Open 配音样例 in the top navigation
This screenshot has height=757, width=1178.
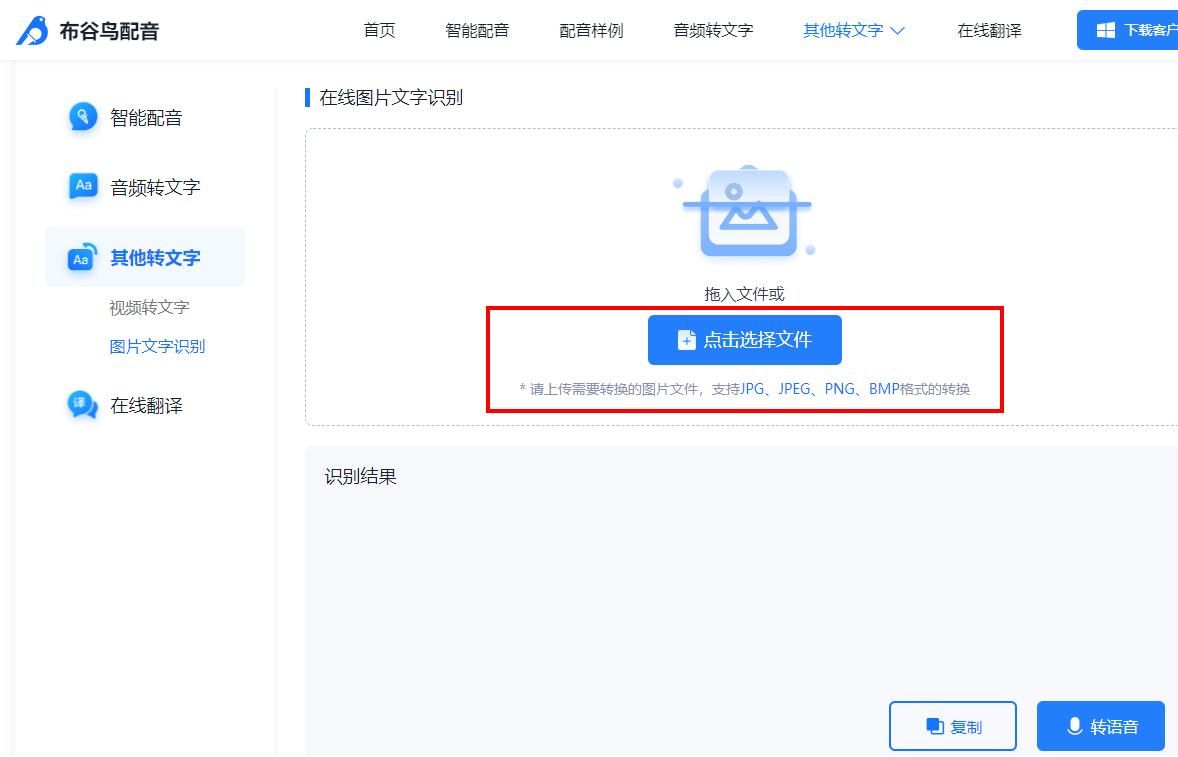(x=591, y=30)
